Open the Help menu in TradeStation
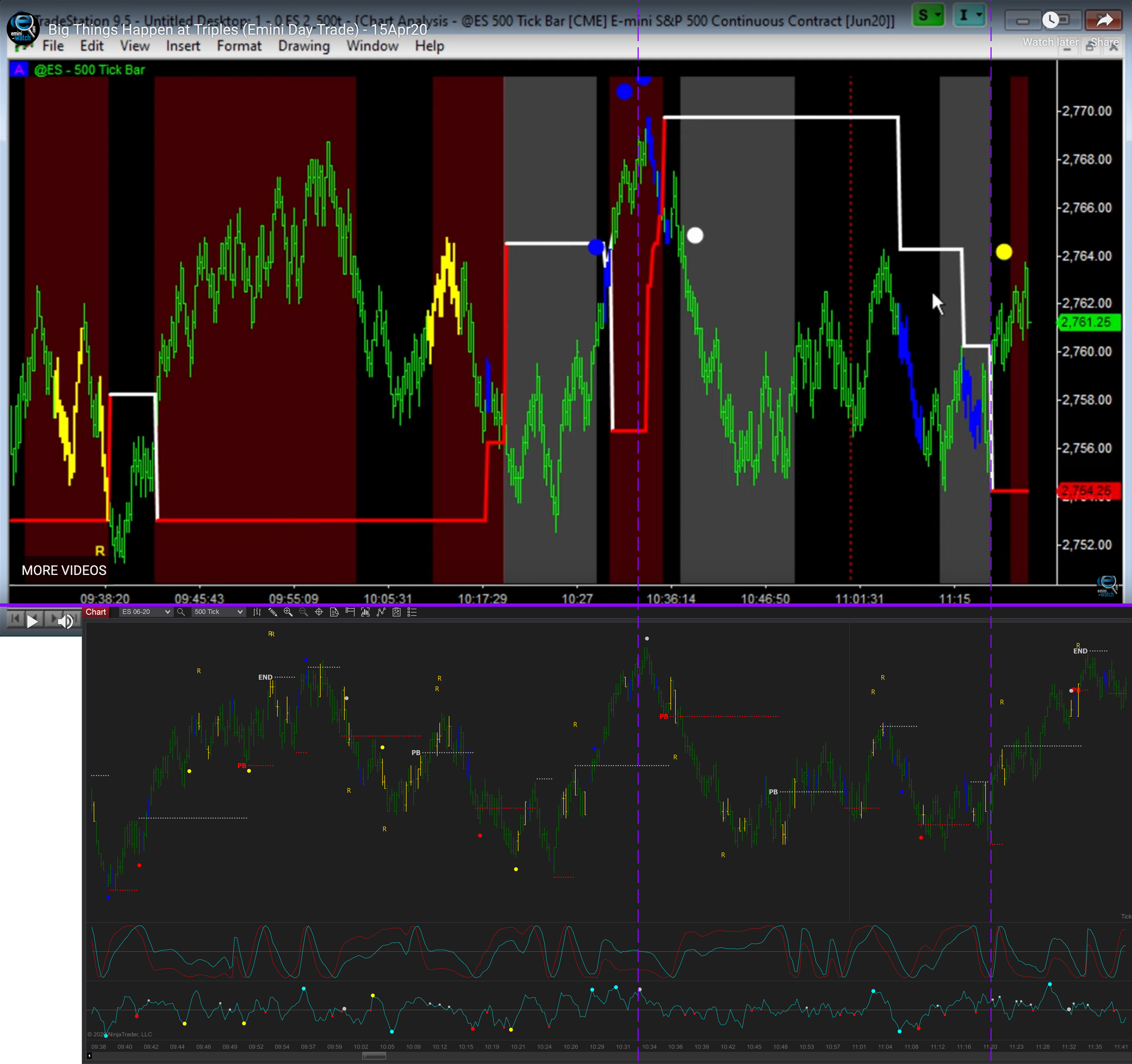Viewport: 1132px width, 1064px height. pyautogui.click(x=429, y=46)
